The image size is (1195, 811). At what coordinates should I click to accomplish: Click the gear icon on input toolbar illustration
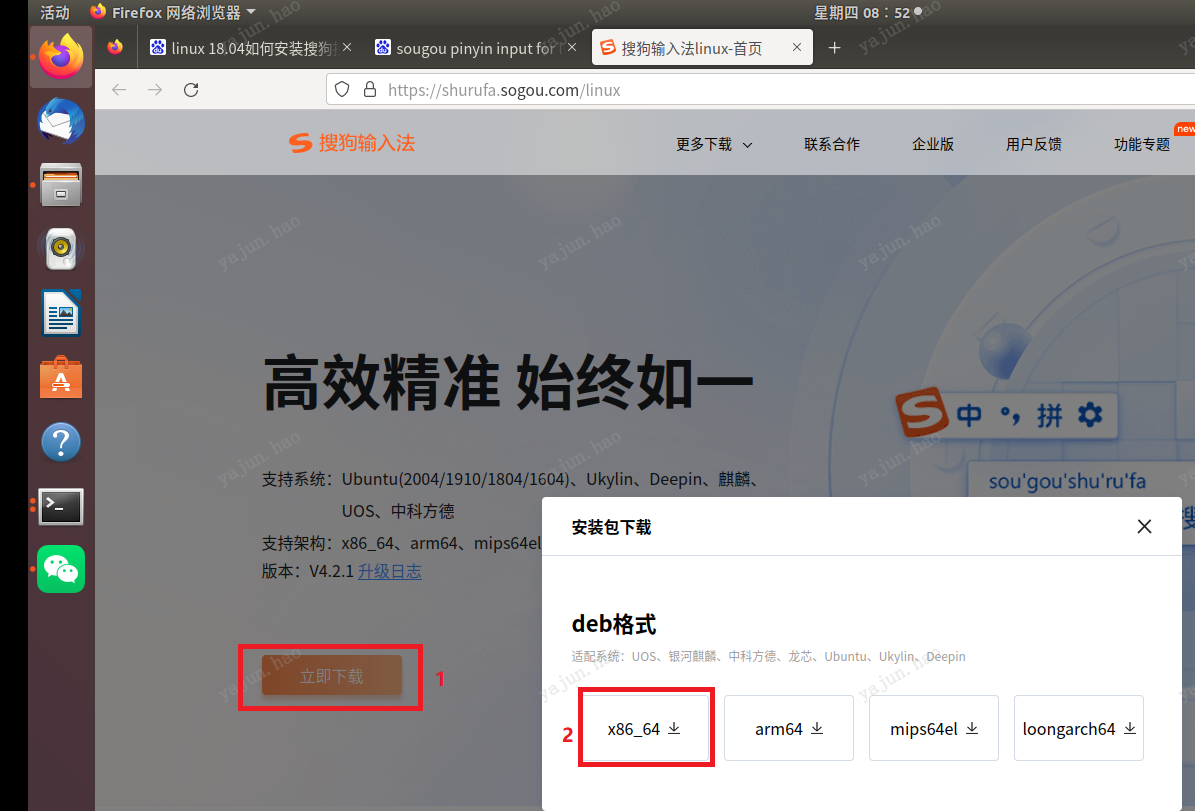(1091, 415)
